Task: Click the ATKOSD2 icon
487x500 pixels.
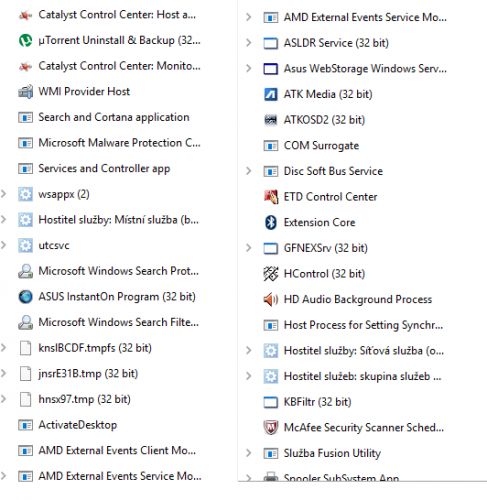Action: (271, 120)
